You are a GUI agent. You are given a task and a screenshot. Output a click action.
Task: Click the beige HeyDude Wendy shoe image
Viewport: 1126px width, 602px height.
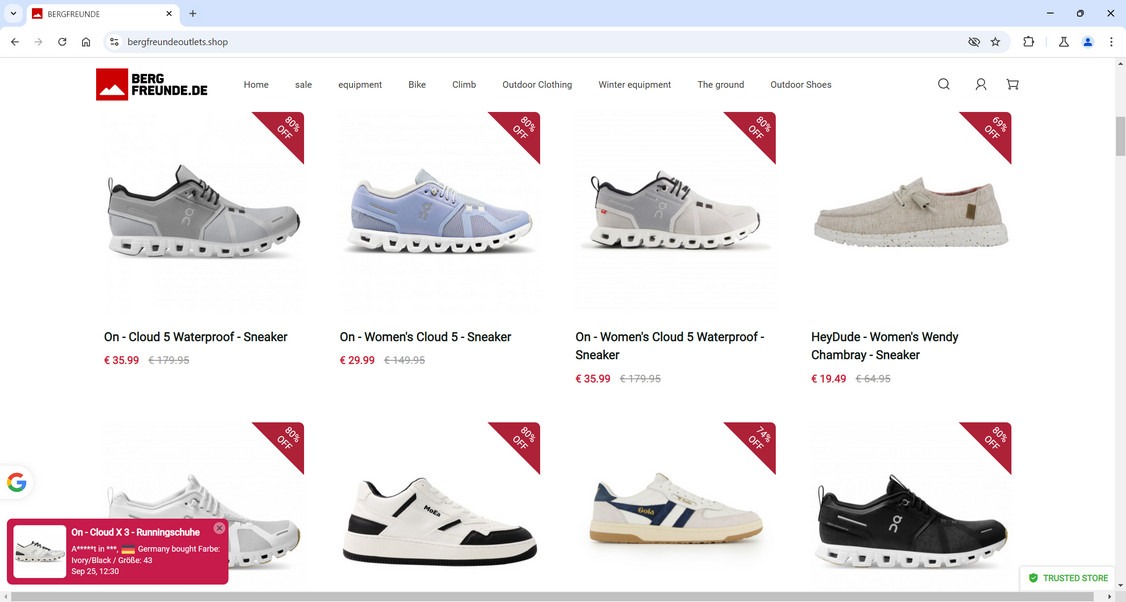[x=911, y=212]
